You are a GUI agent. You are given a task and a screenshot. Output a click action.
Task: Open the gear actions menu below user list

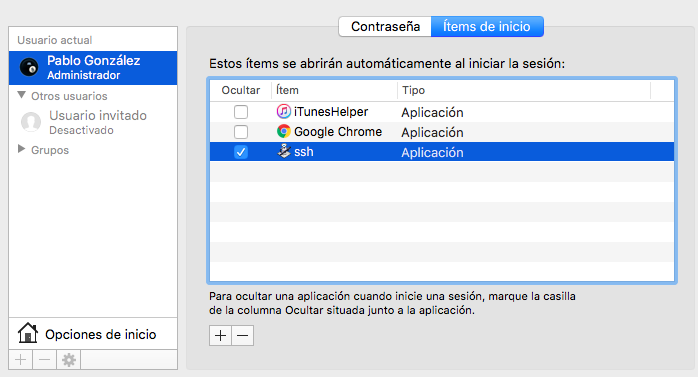coord(69,360)
